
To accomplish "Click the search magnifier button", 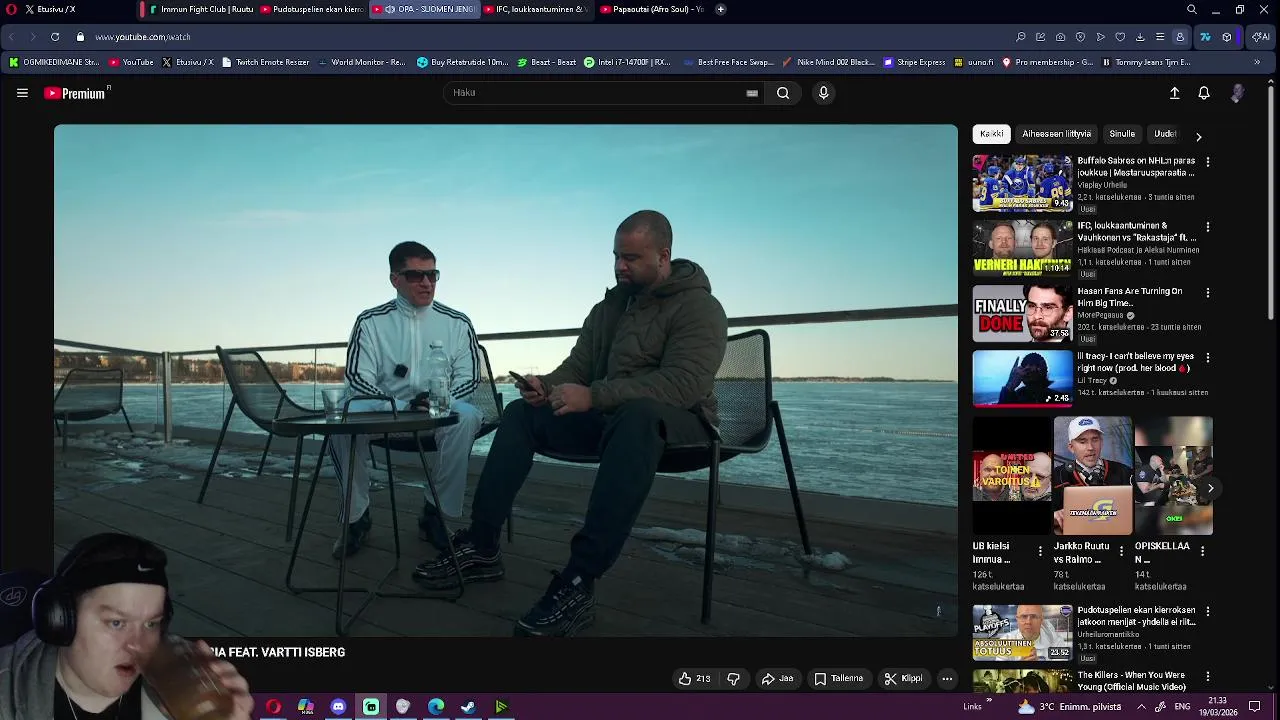I will coord(783,93).
